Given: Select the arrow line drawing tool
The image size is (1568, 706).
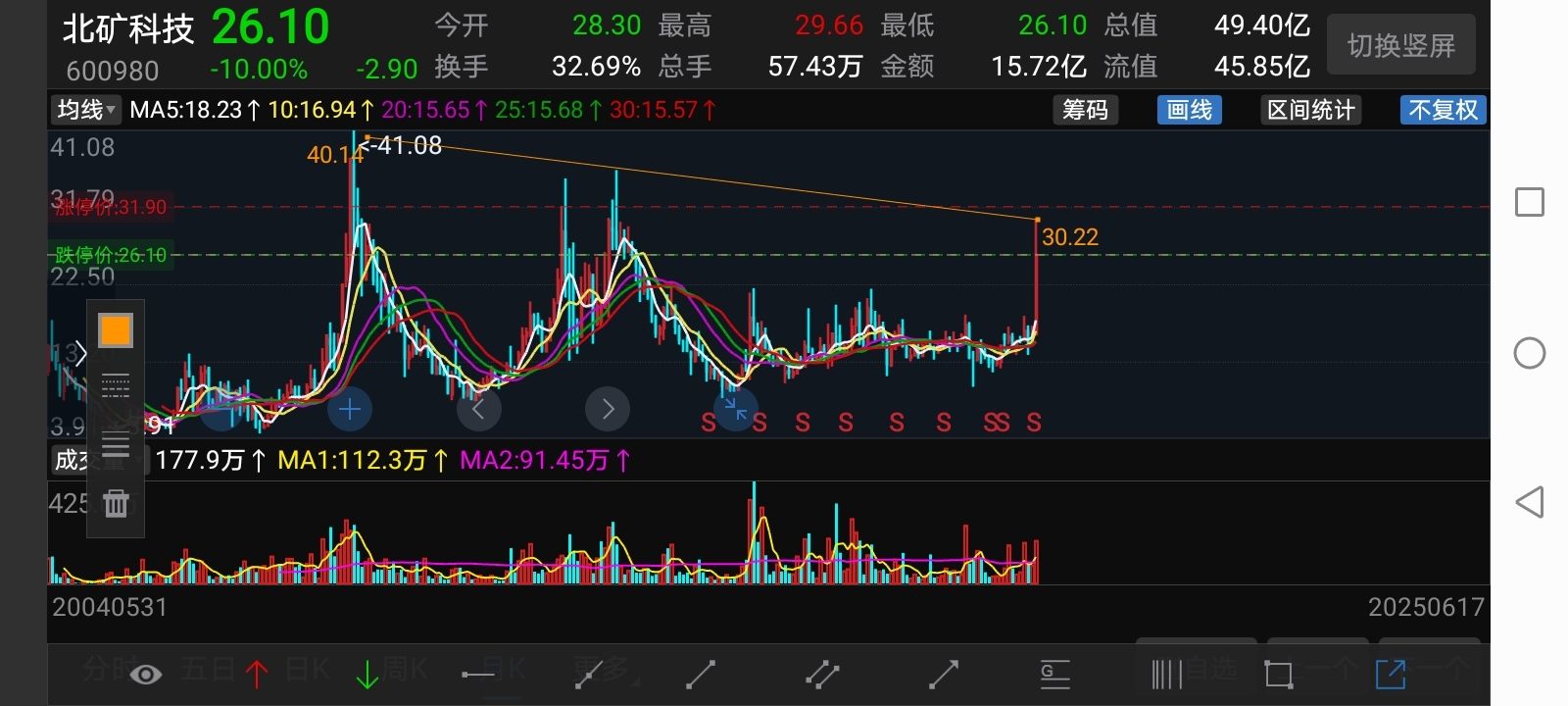Looking at the screenshot, I should point(943,674).
